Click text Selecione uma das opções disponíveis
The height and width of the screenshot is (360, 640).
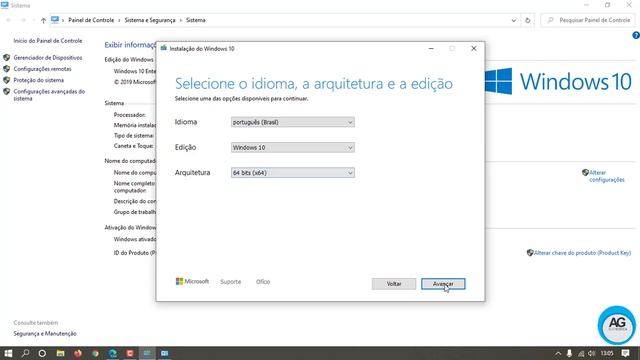pyautogui.click(x=242, y=98)
